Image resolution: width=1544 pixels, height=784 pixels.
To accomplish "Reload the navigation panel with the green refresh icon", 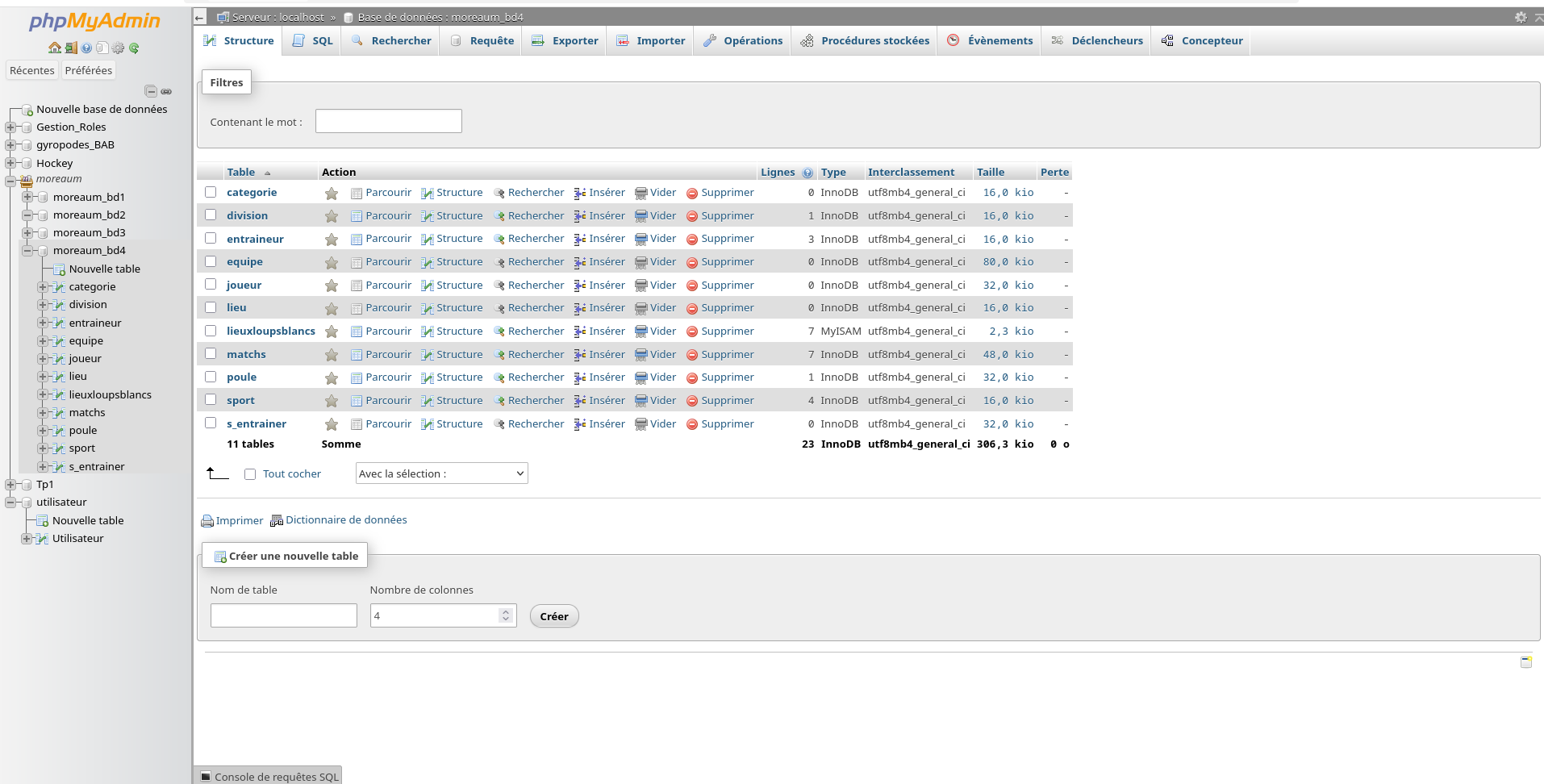I will pyautogui.click(x=134, y=48).
